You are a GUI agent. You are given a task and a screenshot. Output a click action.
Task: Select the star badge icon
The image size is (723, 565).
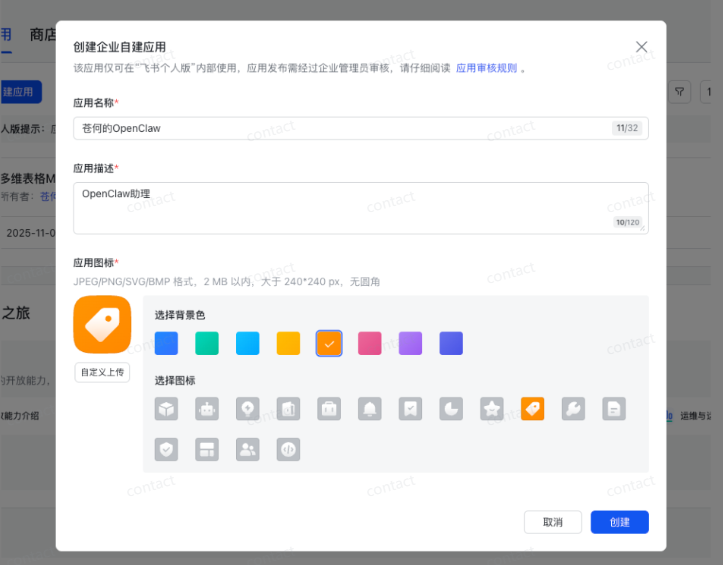pos(492,409)
